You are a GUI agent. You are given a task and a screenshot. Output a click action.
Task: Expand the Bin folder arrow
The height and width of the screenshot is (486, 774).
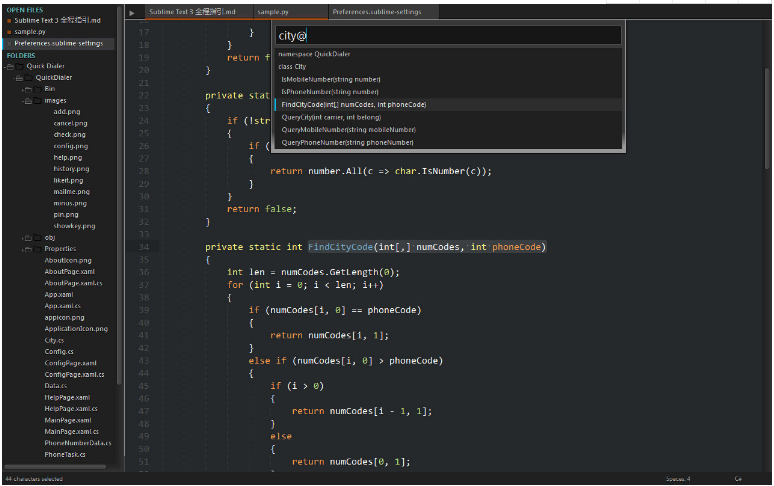tap(22, 89)
